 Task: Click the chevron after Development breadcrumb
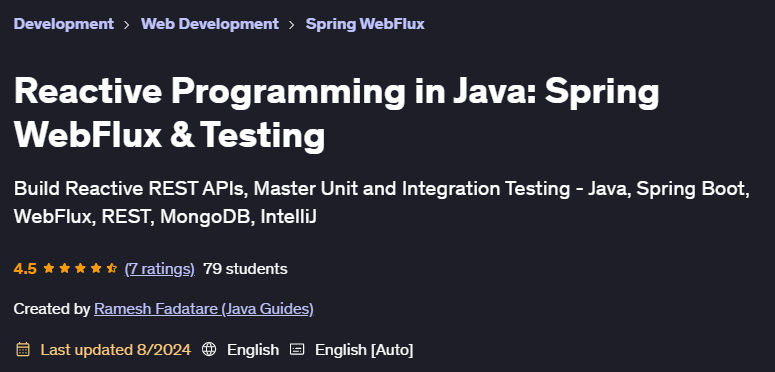pos(127,24)
